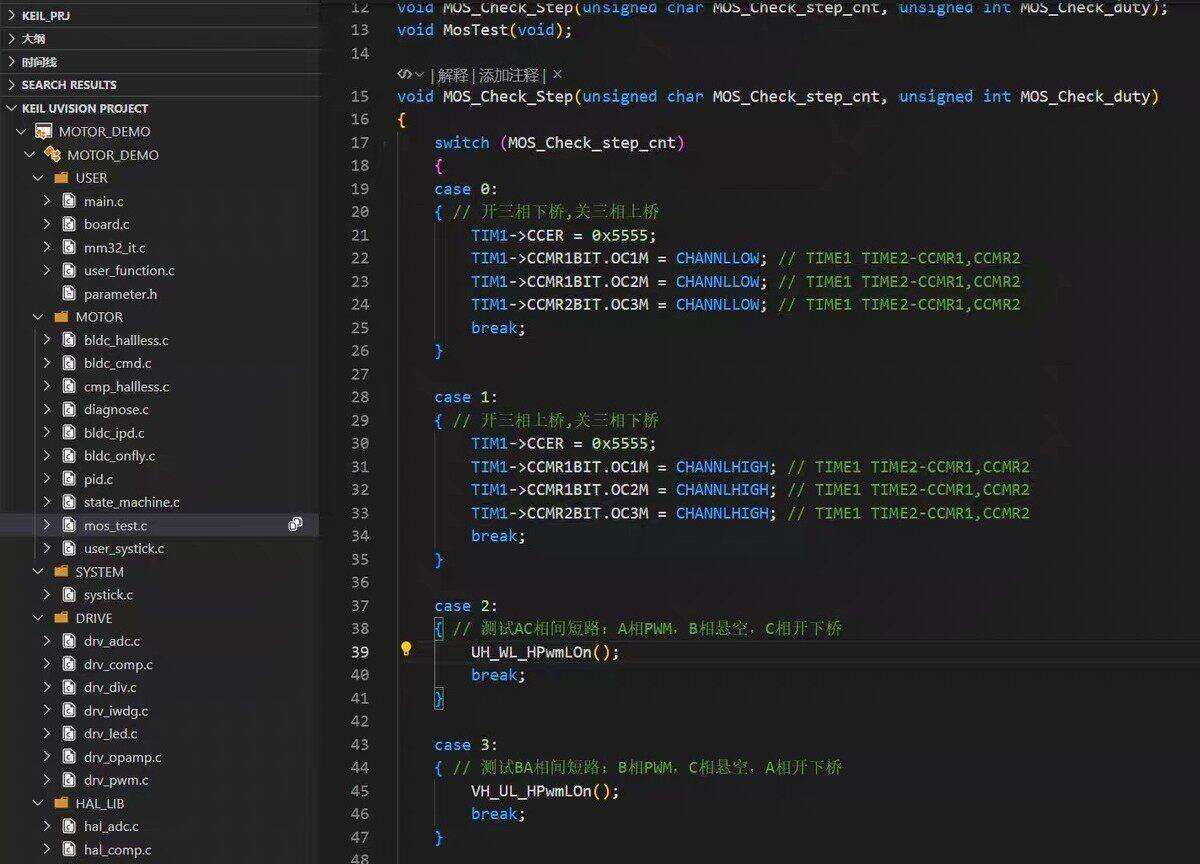1200x864 pixels.
Task: Open main.c from the USER group
Action: tap(103, 201)
